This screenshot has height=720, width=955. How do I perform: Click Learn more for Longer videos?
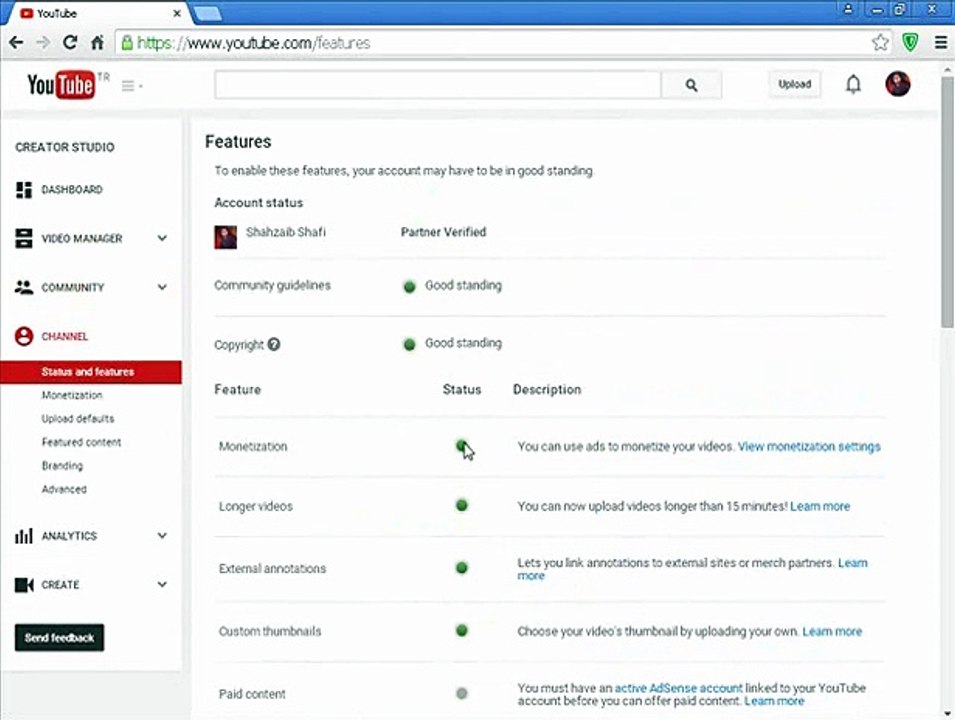pos(820,506)
